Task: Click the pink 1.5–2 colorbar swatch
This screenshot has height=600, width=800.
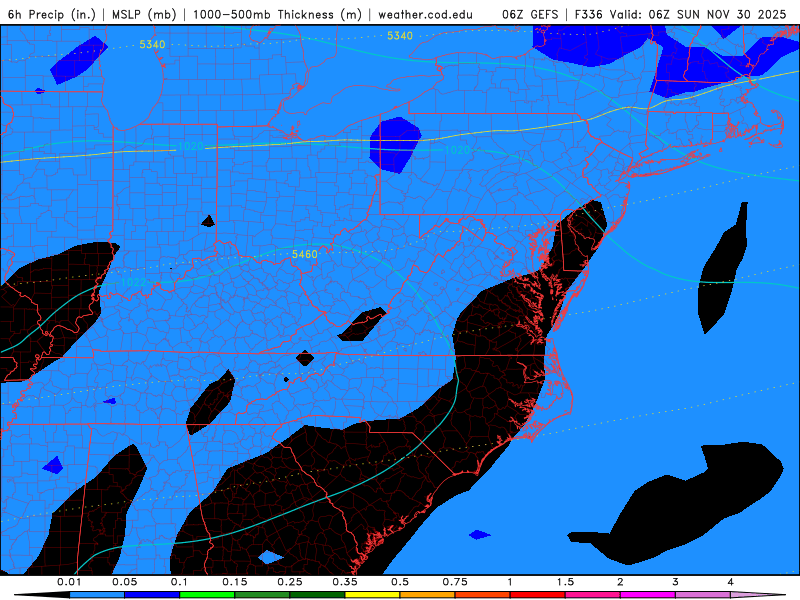Action: click(x=593, y=595)
